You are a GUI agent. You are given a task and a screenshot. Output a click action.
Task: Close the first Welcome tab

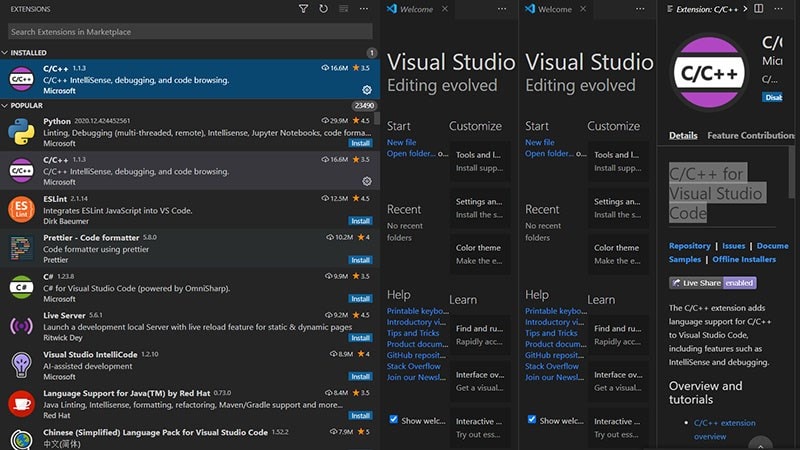coord(445,9)
